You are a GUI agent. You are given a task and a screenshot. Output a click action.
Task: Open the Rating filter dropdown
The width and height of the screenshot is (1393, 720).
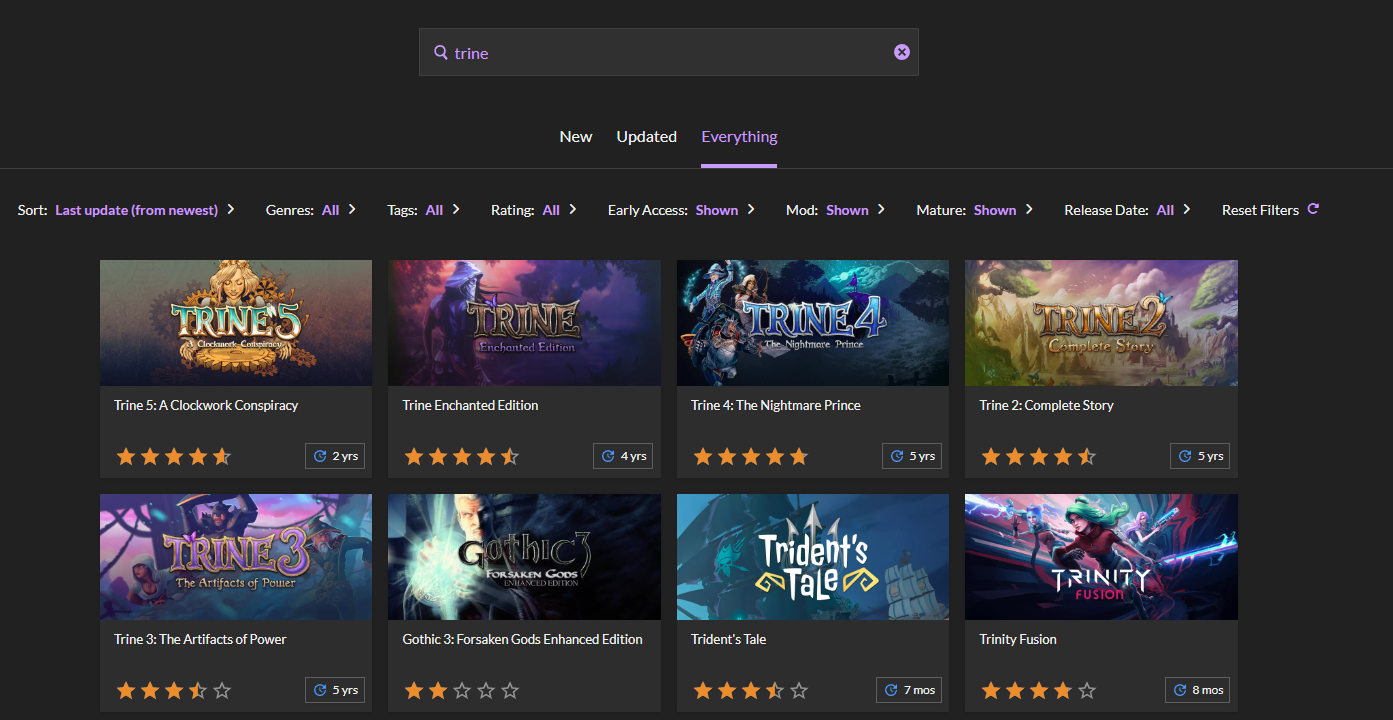click(x=534, y=210)
